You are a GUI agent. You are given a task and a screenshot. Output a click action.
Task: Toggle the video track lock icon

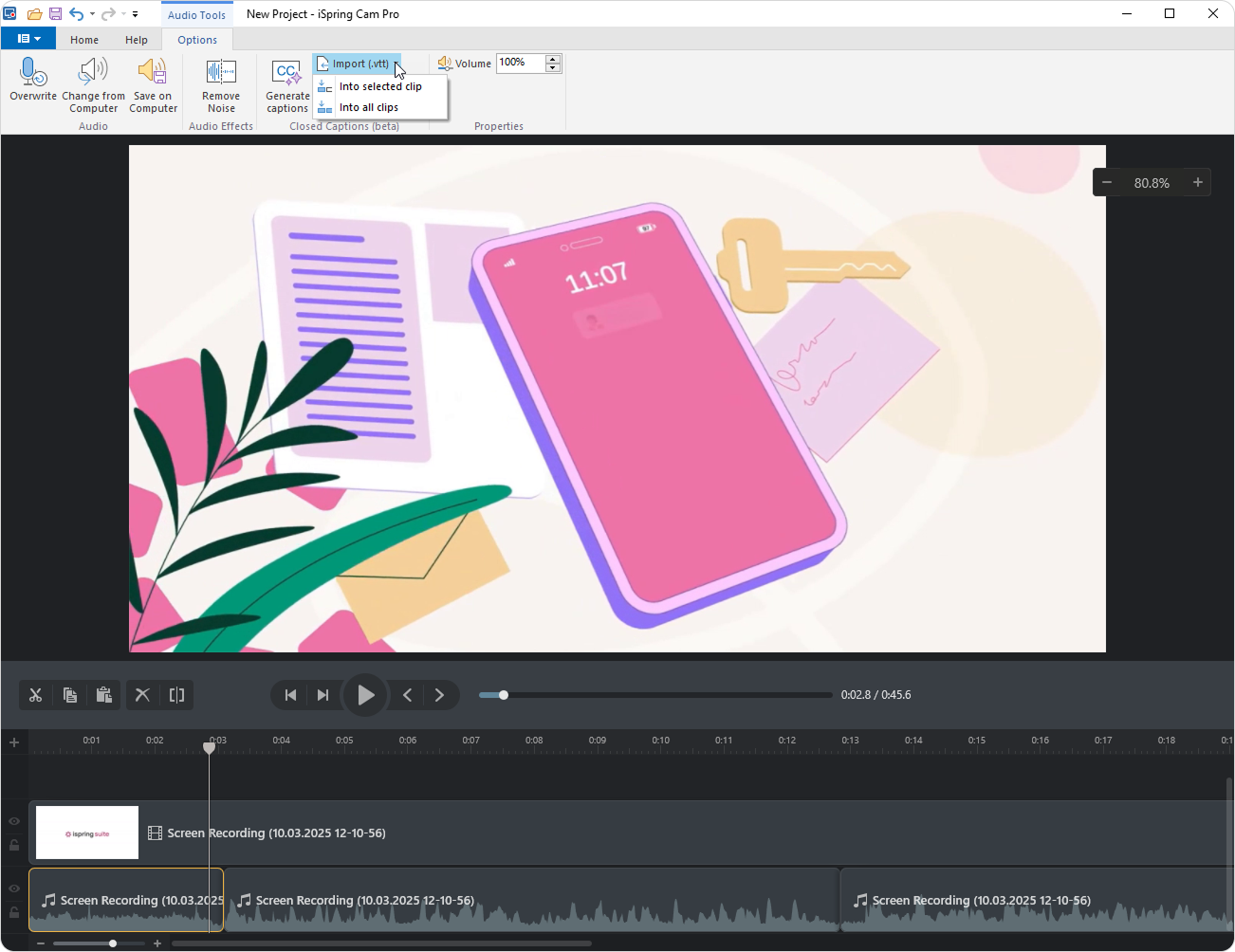pyautogui.click(x=14, y=845)
